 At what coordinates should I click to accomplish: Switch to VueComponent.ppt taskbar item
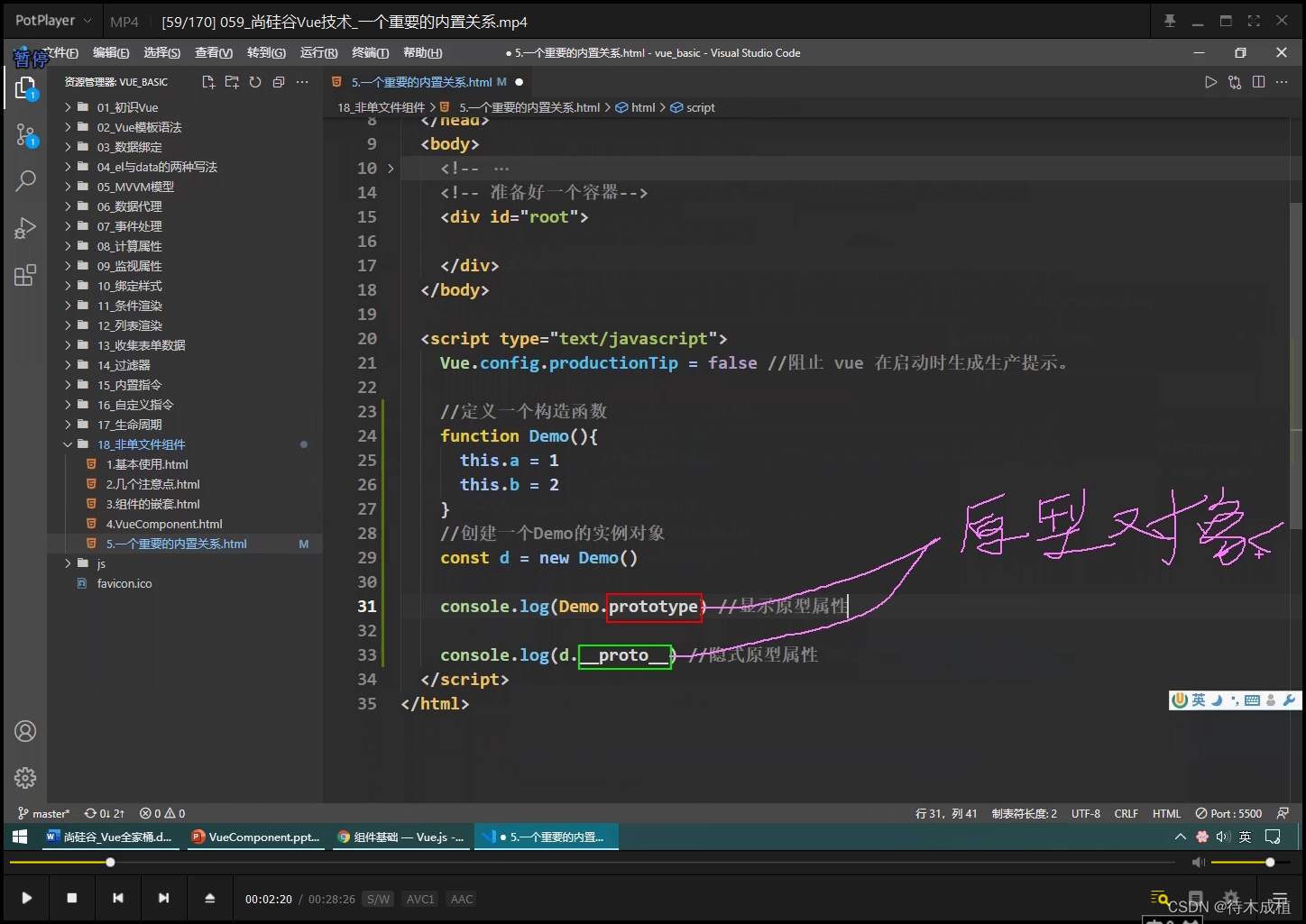tap(256, 837)
